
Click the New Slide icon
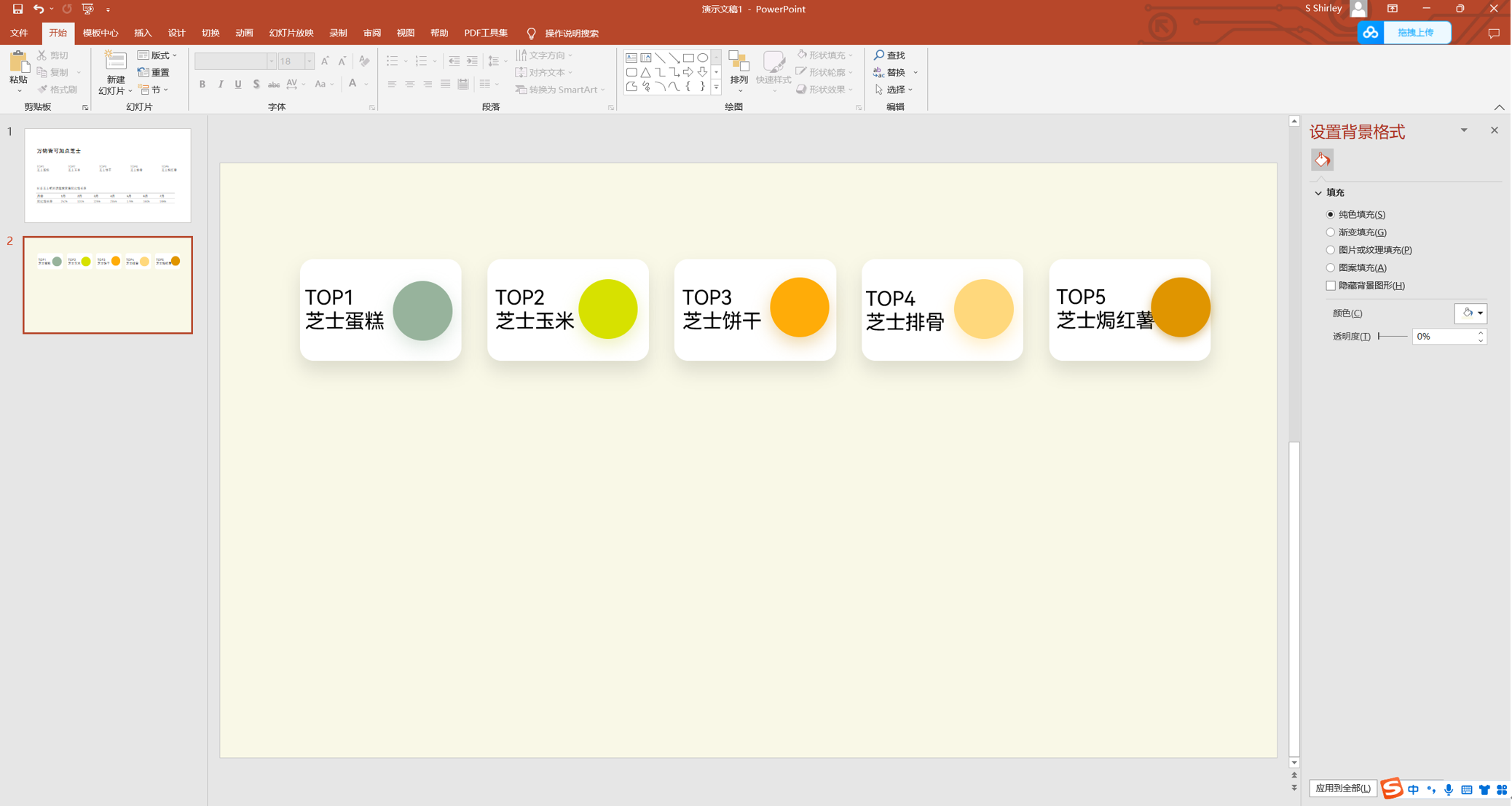pos(115,62)
